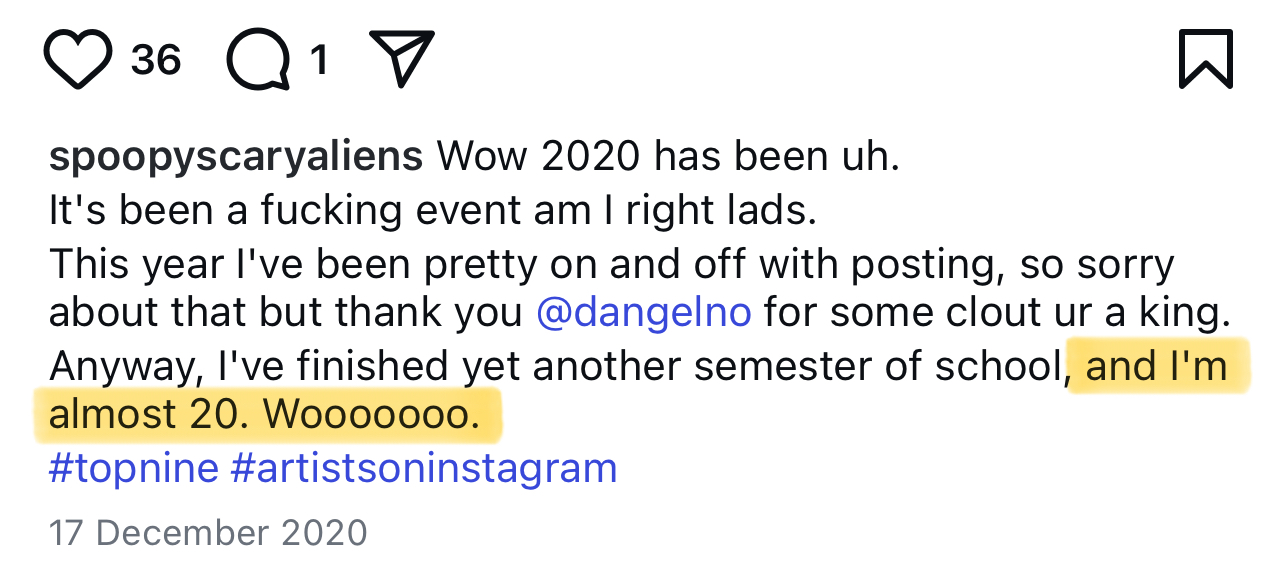1284x588 pixels.
Task: Like the post with the heart icon
Action: coord(78,59)
